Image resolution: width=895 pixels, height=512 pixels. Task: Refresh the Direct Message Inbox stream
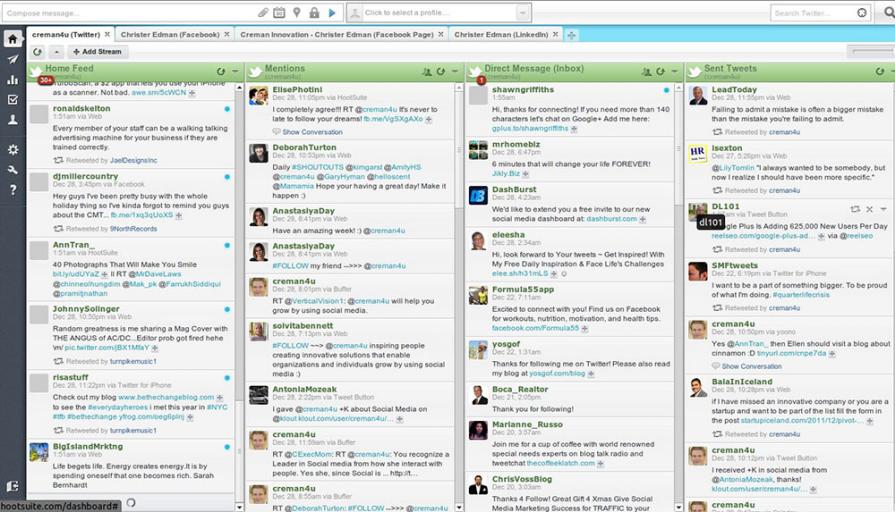(x=660, y=71)
